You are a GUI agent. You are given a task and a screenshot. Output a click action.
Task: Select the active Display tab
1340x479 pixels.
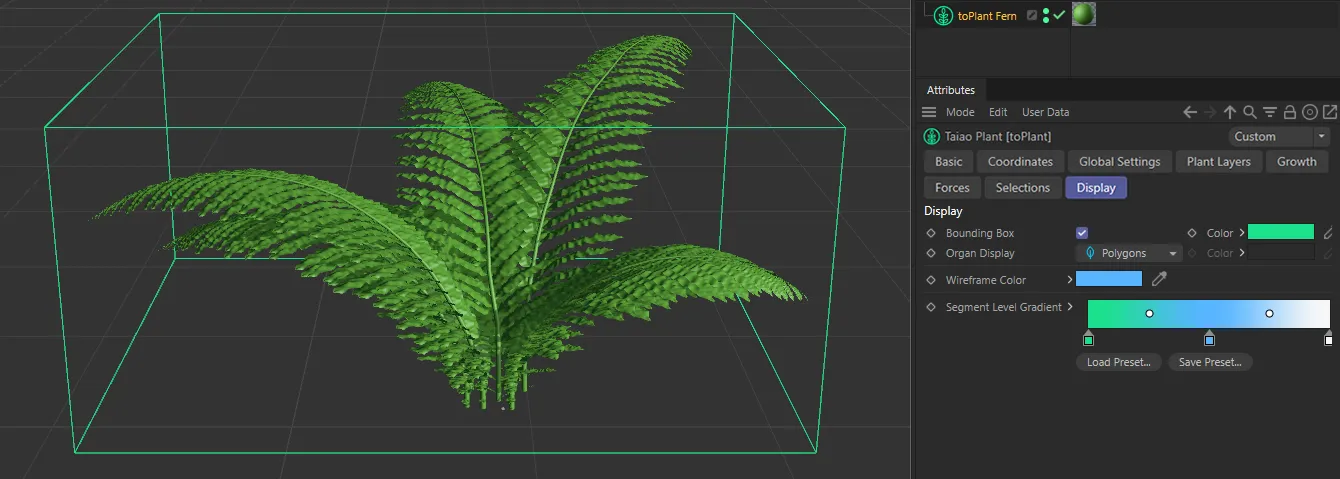1096,187
